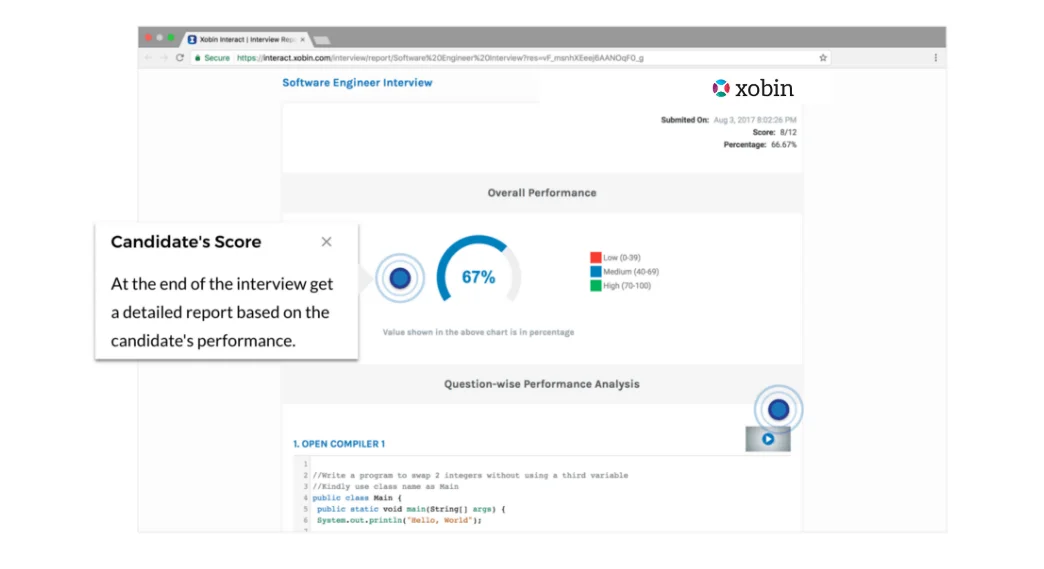Click the pulsing hotspot beside the 67% gauge
The image size is (1044, 569).
tap(400, 278)
